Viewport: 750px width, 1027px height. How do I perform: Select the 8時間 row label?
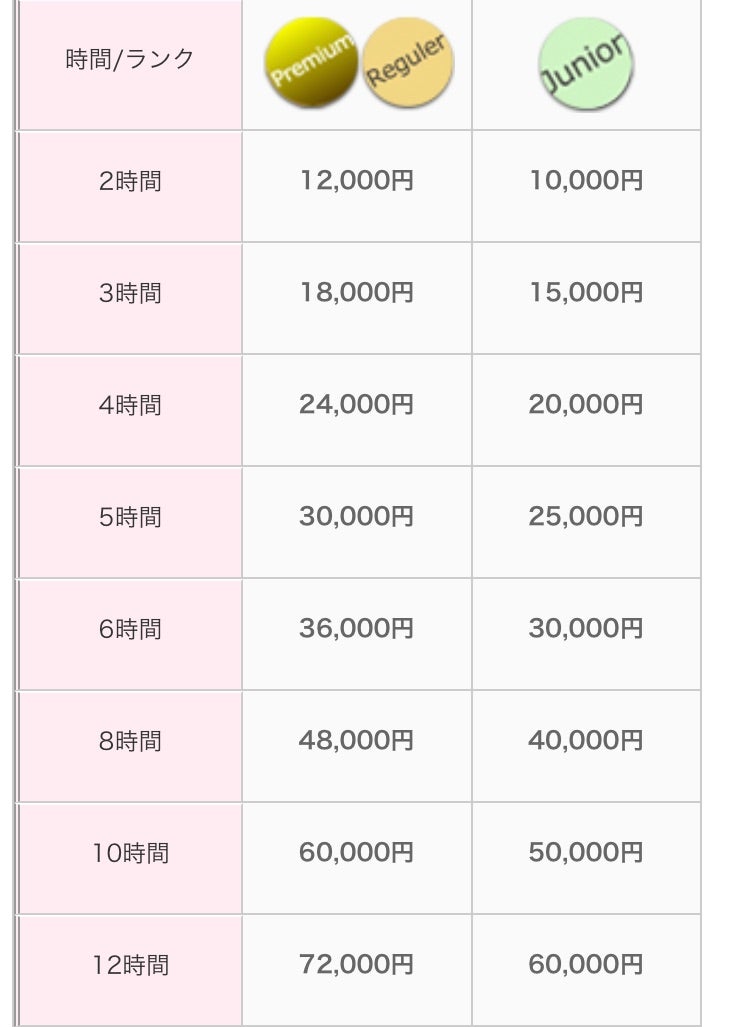click(x=130, y=741)
